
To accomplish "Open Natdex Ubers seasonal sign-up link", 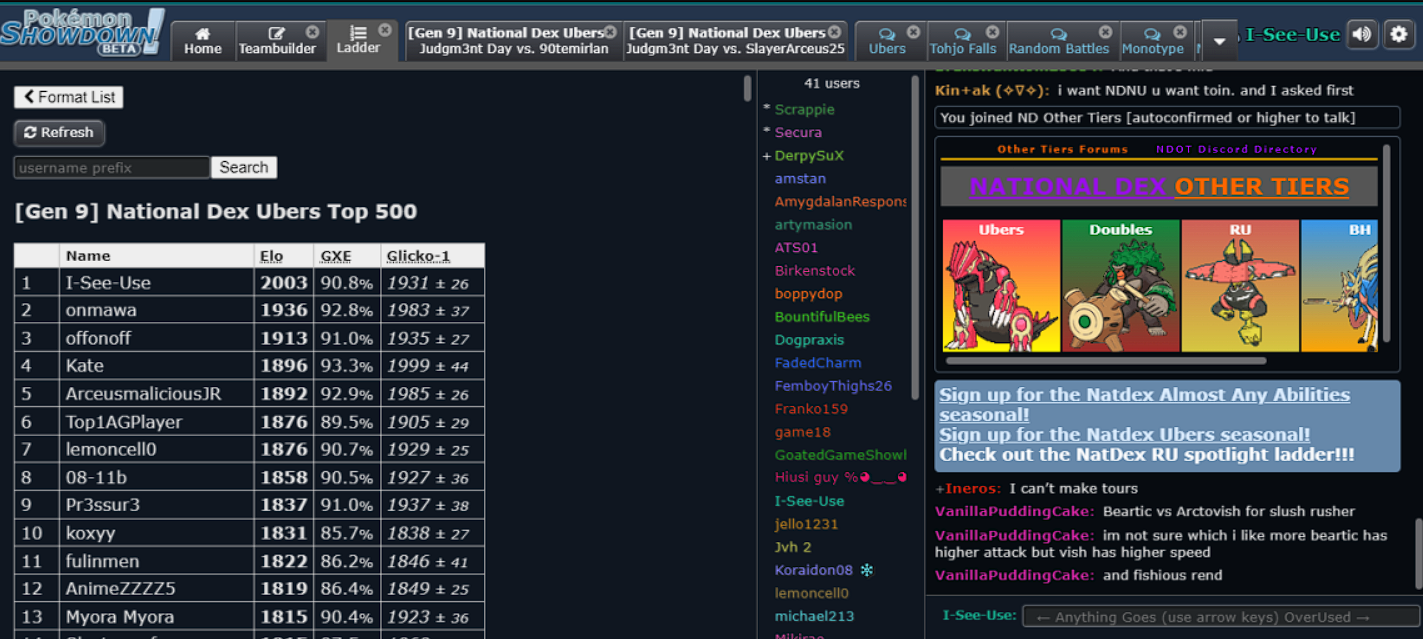I will [1124, 434].
